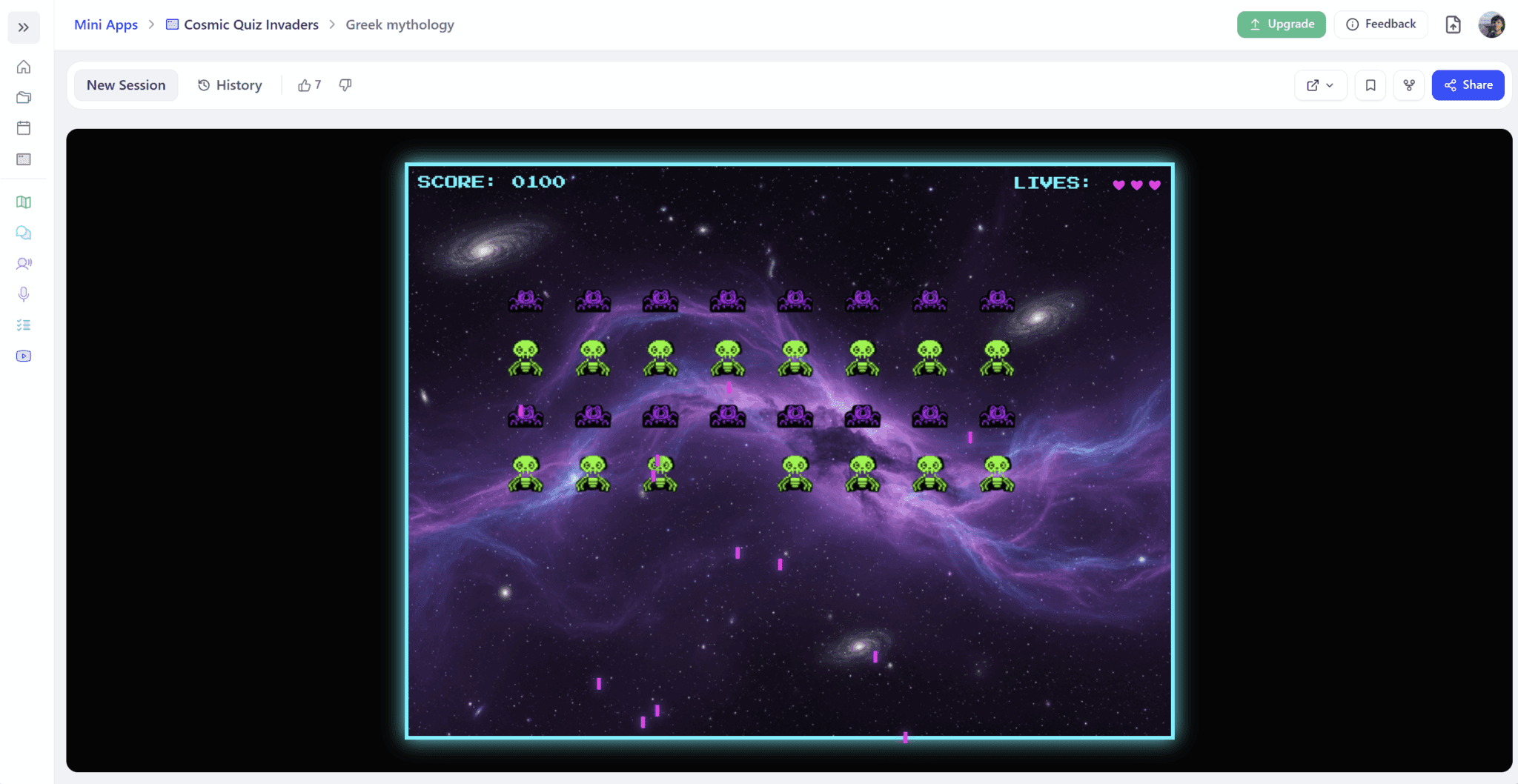The width and height of the screenshot is (1518, 784).
Task: Click the fork/remix icon near Share
Action: (1408, 84)
